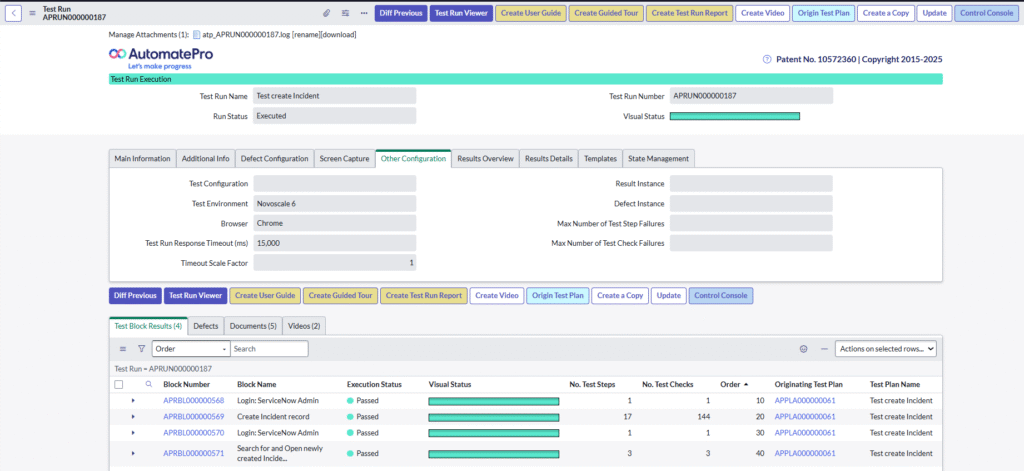The height and width of the screenshot is (471, 1024).
Task: Click the lower Create a Copy button
Action: coord(620,295)
